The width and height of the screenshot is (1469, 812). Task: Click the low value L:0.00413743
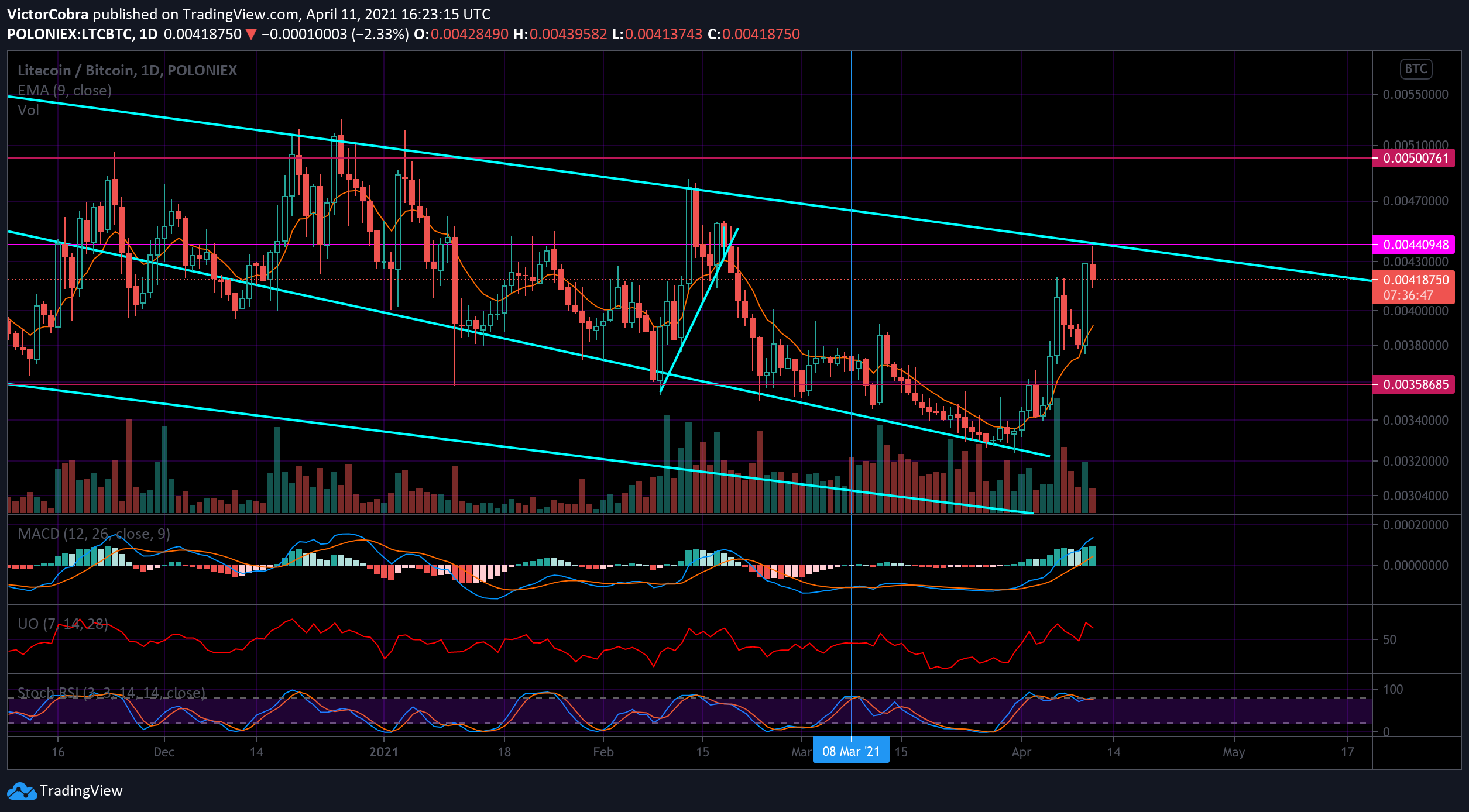tap(657, 35)
